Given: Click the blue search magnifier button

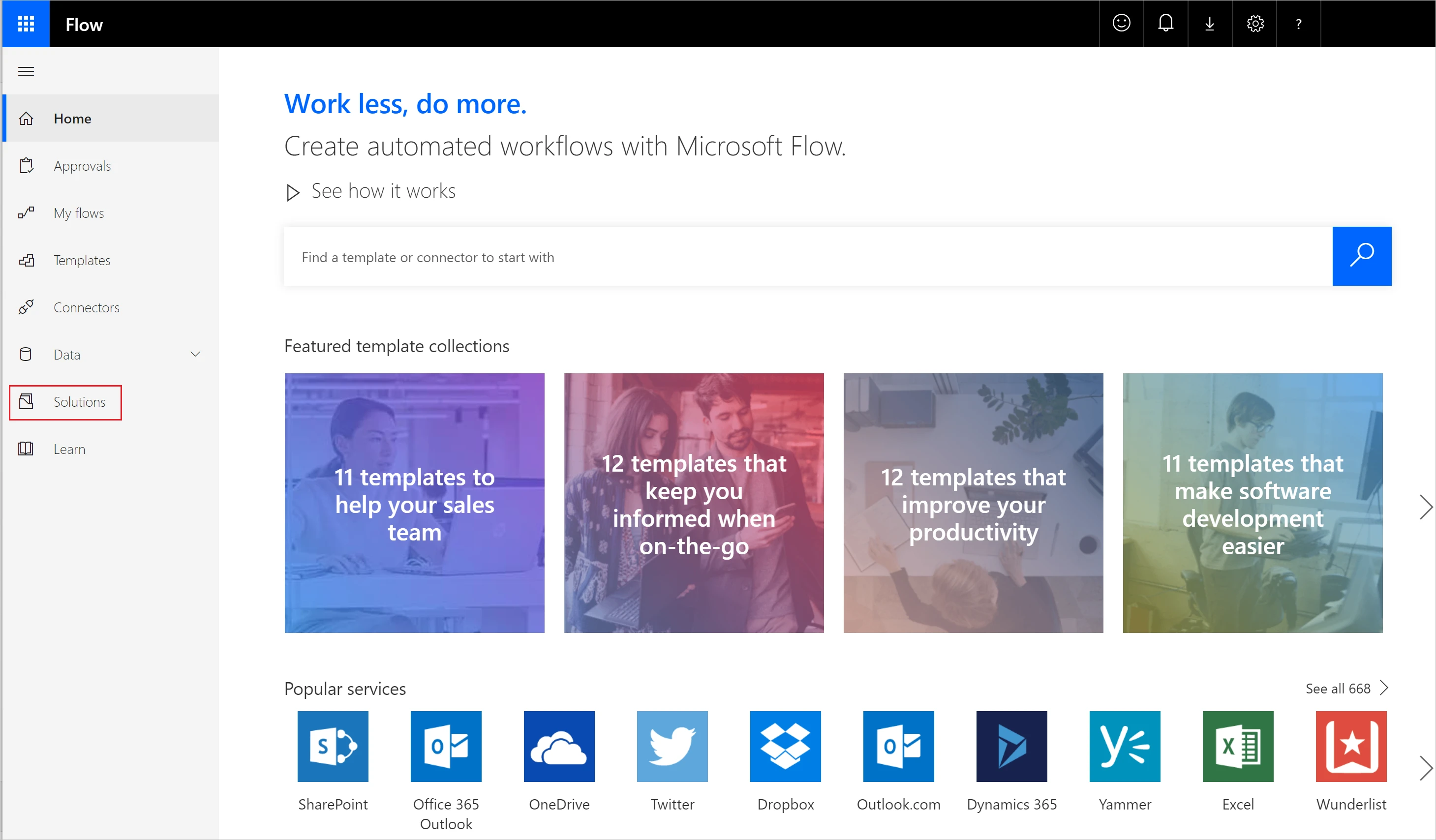Looking at the screenshot, I should point(1361,256).
